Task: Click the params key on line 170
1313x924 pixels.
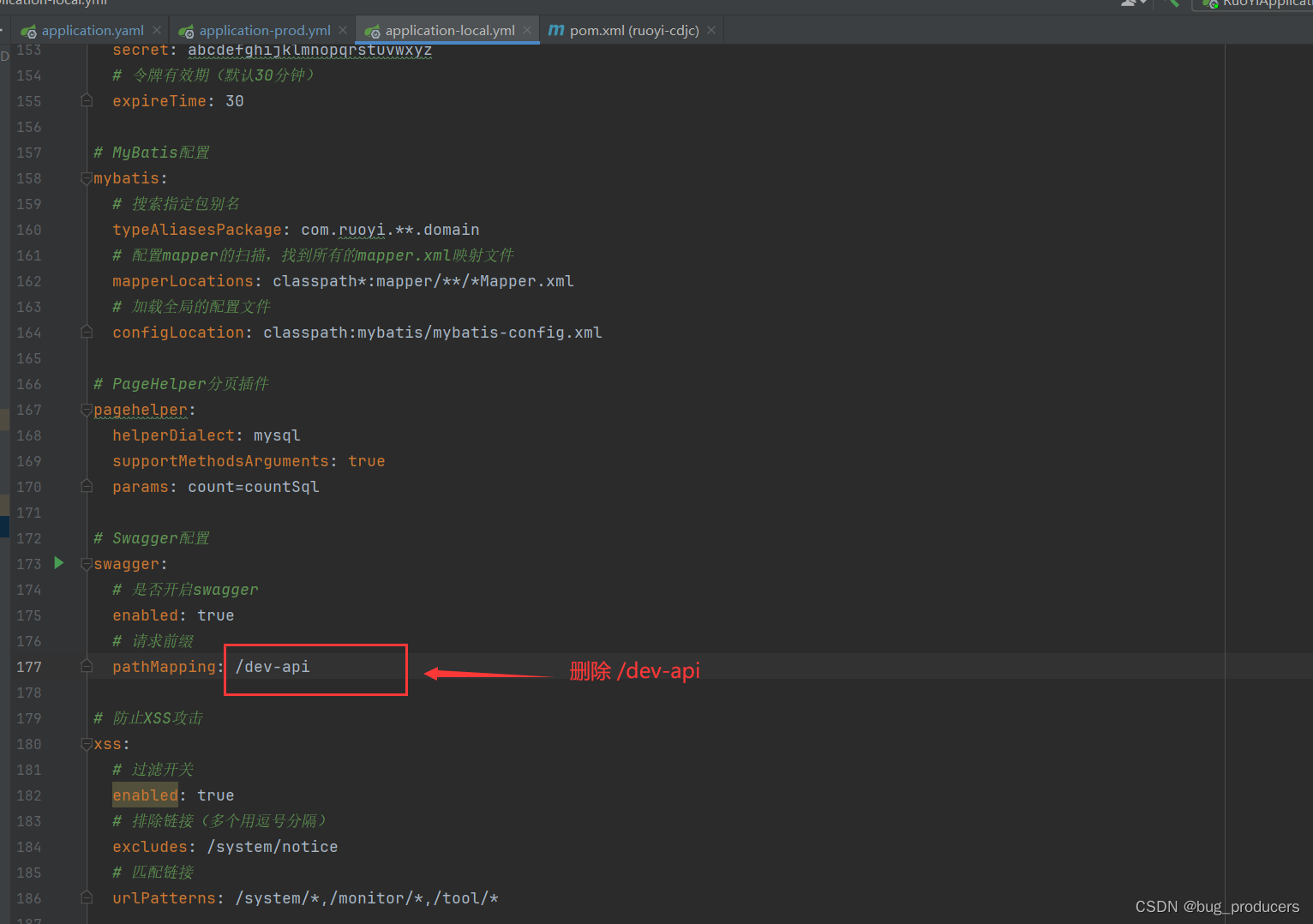Action: click(141, 487)
